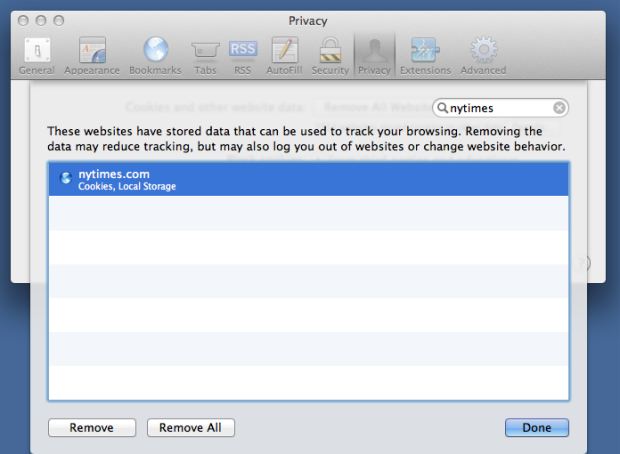Open the General preferences pane
This screenshot has width=620, height=454.
37,55
